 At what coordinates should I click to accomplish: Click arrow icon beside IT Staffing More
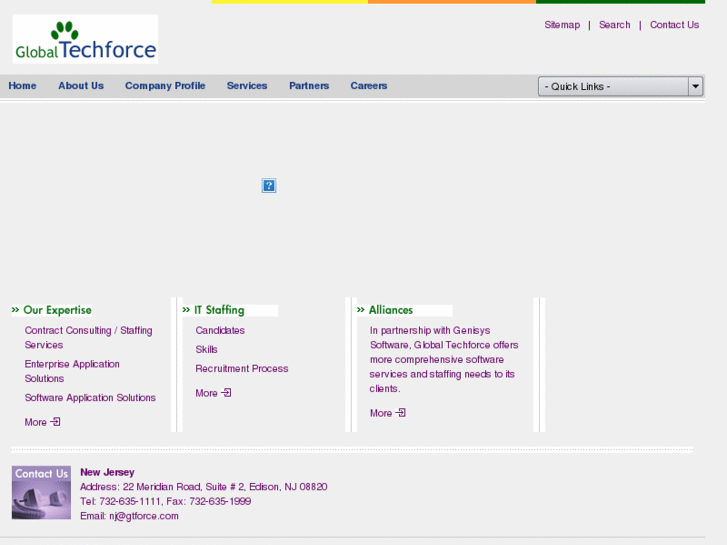pyautogui.click(x=226, y=392)
